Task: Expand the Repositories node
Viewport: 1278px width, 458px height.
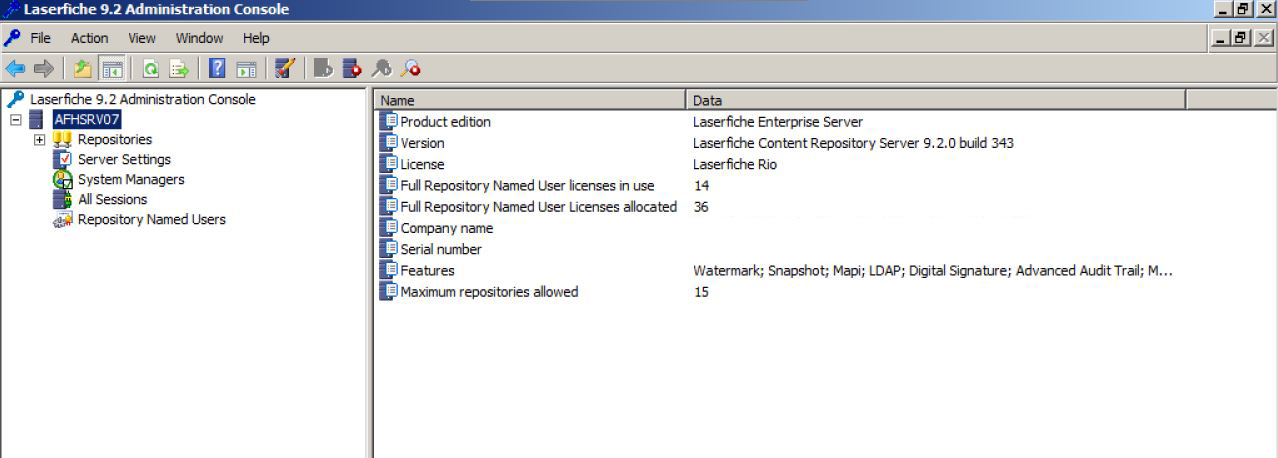Action: coord(40,139)
